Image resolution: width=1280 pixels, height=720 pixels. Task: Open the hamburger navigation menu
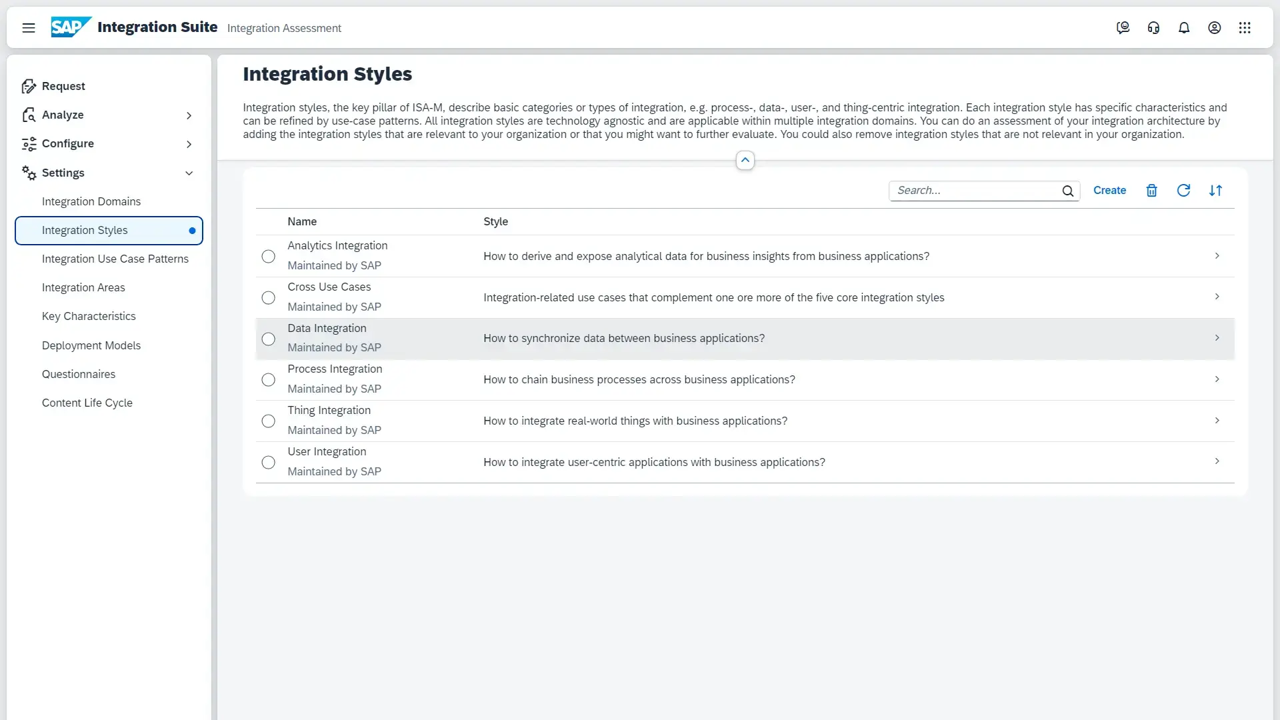coord(28,28)
